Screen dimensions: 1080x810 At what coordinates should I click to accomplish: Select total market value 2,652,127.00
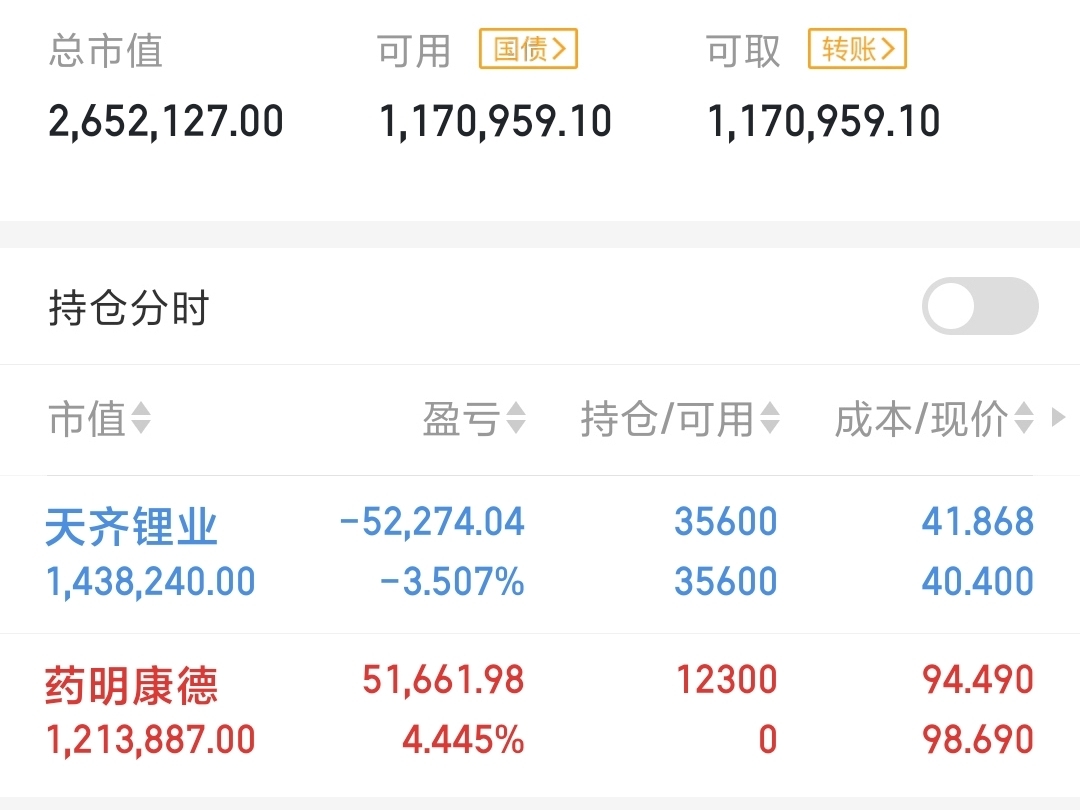point(166,122)
